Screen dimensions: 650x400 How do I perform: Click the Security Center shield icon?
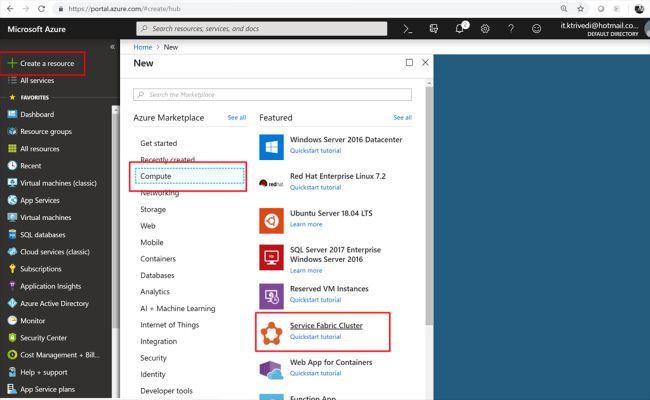click(x=12, y=338)
